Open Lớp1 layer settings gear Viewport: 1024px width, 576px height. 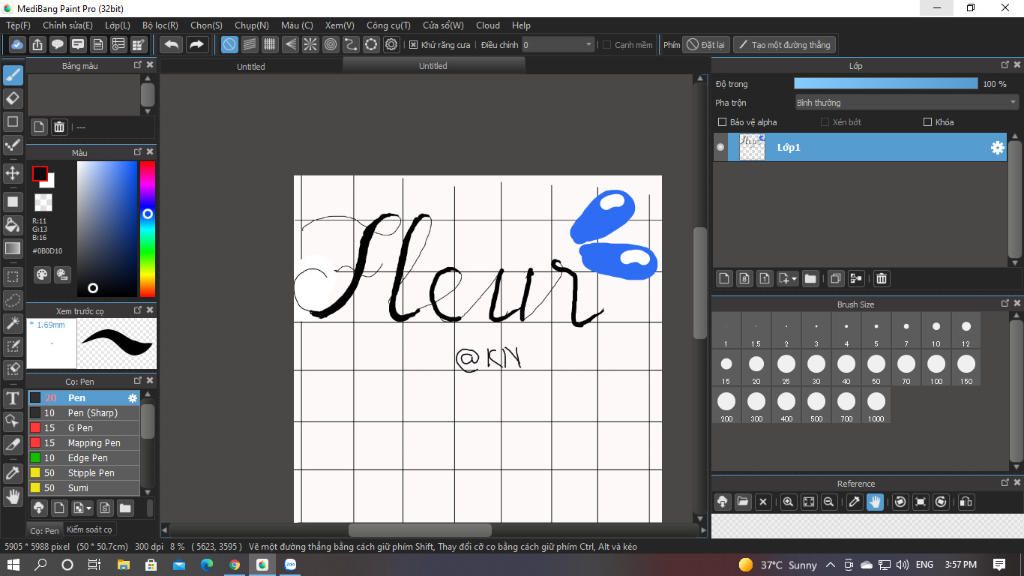(x=997, y=148)
